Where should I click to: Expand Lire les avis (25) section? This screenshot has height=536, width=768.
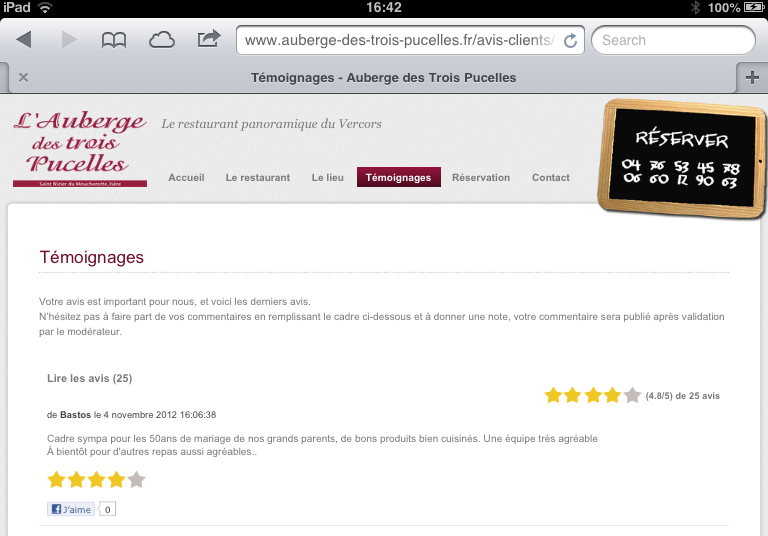coord(90,378)
